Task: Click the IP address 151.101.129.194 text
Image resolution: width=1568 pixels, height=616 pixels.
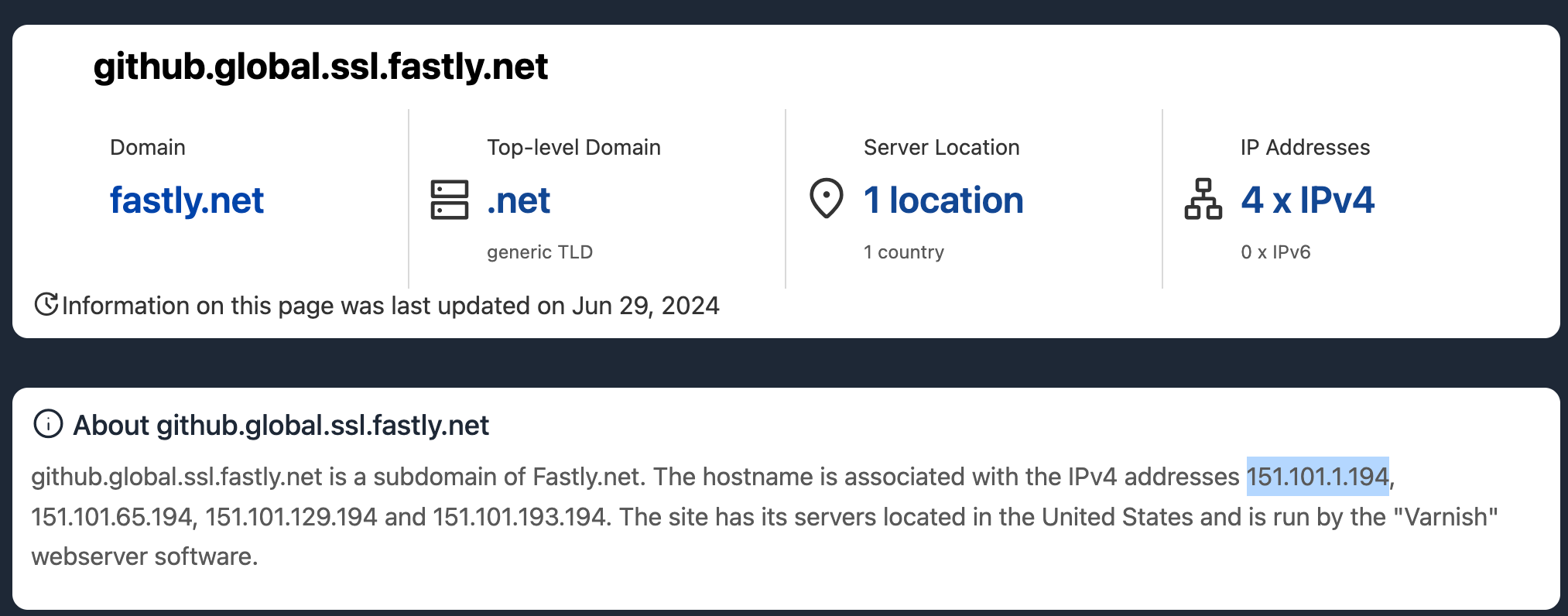Action: [291, 517]
